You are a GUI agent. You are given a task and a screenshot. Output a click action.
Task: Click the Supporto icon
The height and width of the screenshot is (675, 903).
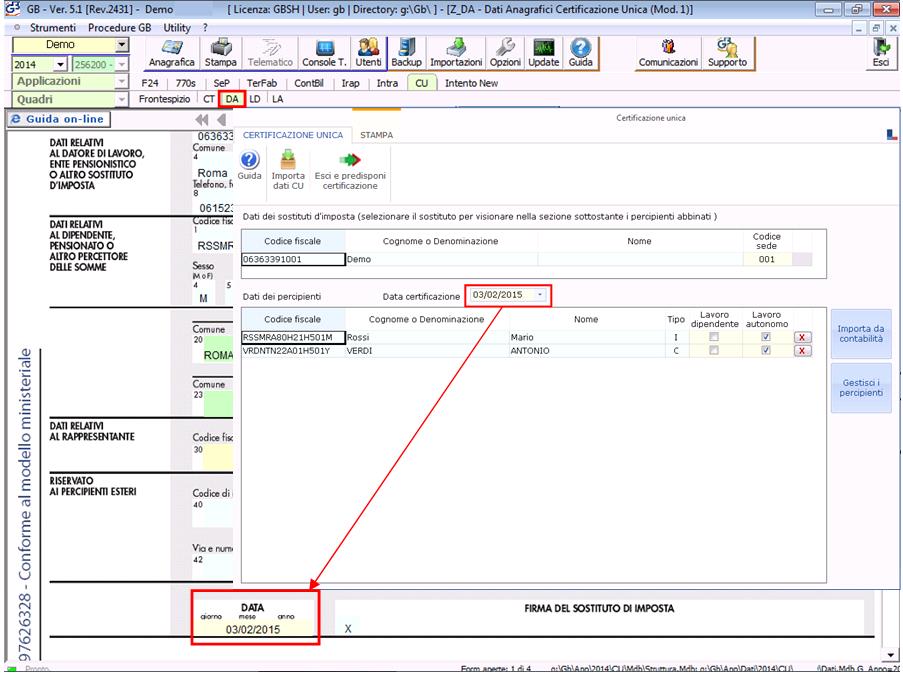pos(727,54)
